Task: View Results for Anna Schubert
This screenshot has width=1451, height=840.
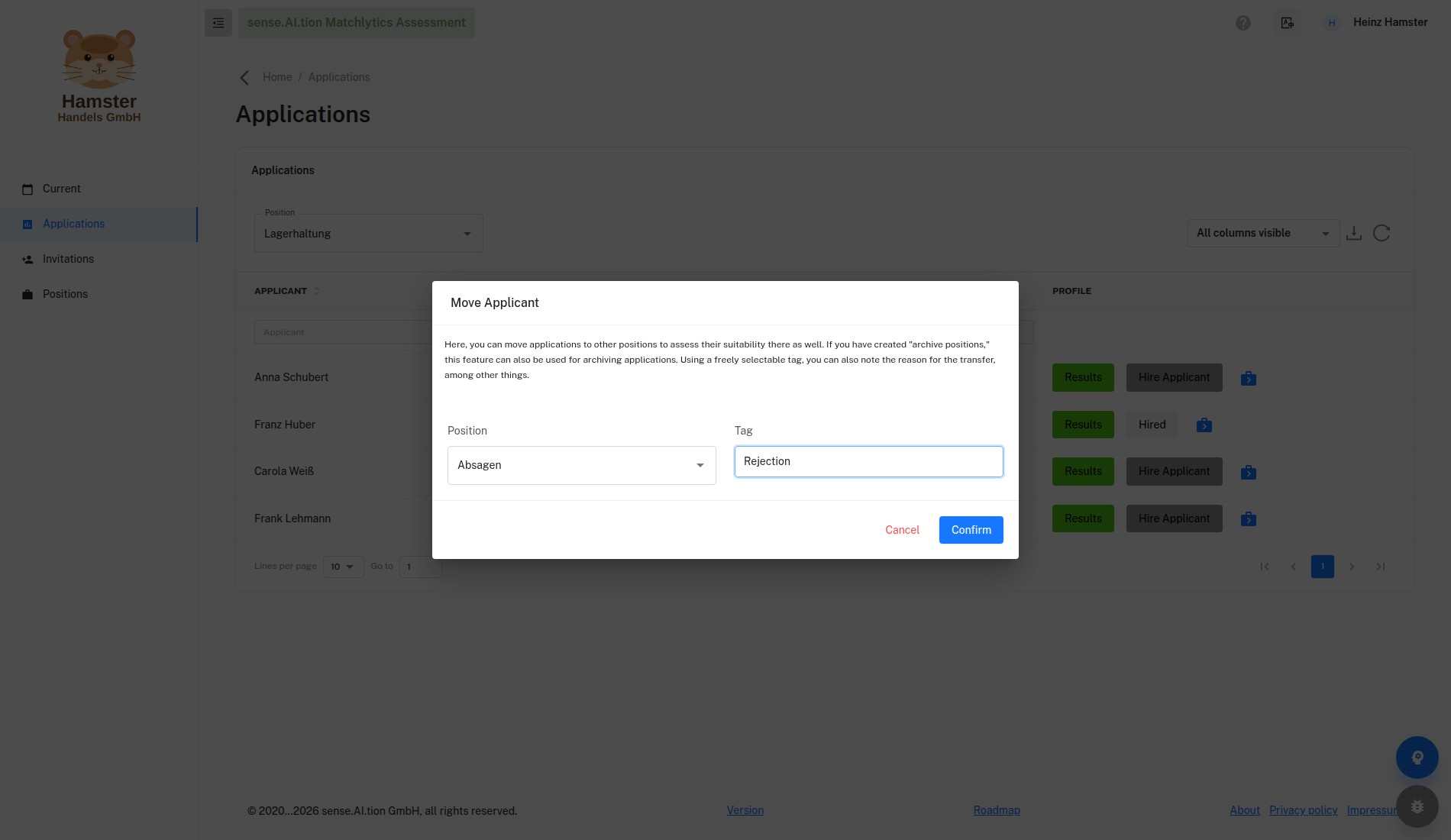Action: click(x=1083, y=377)
